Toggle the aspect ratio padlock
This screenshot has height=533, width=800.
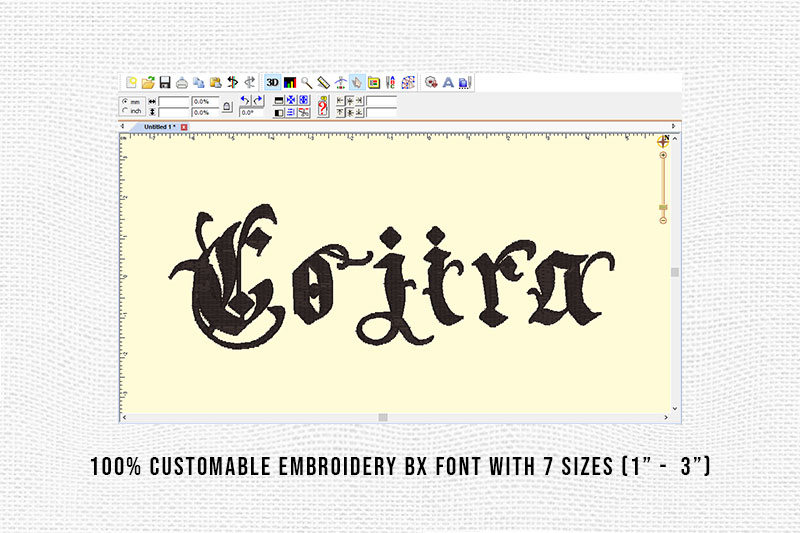[228, 106]
